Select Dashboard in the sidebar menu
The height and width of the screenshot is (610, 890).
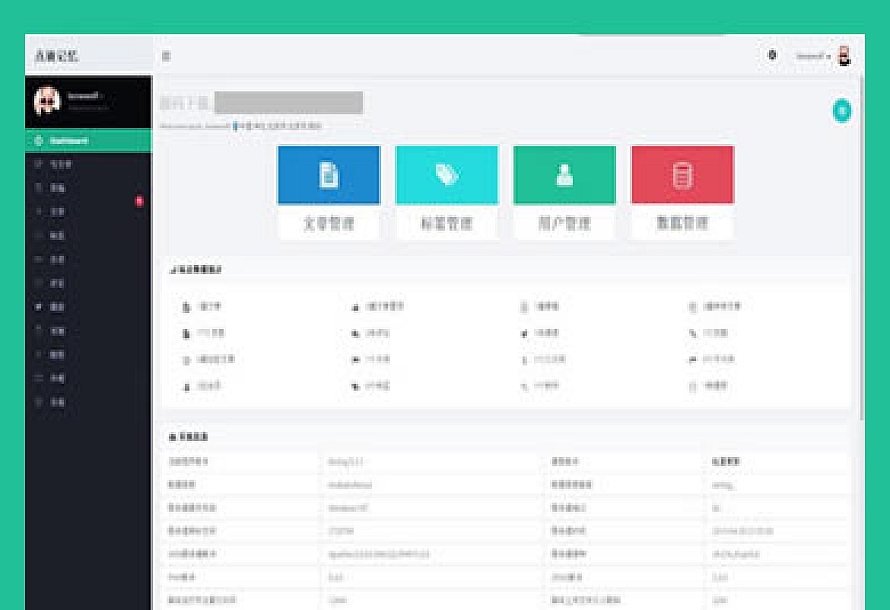click(68, 141)
